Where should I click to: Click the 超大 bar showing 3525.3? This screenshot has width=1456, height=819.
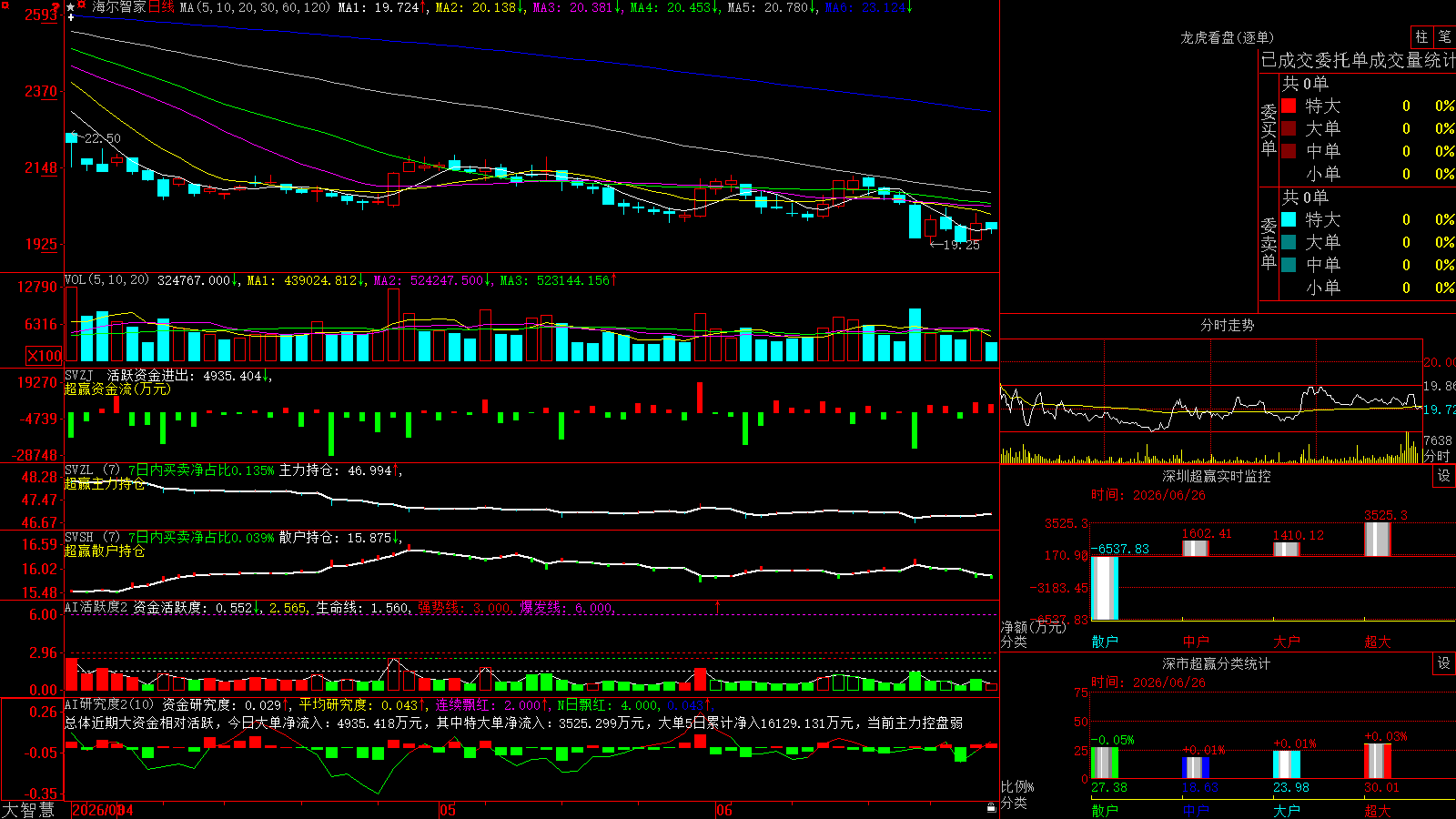(x=1378, y=539)
